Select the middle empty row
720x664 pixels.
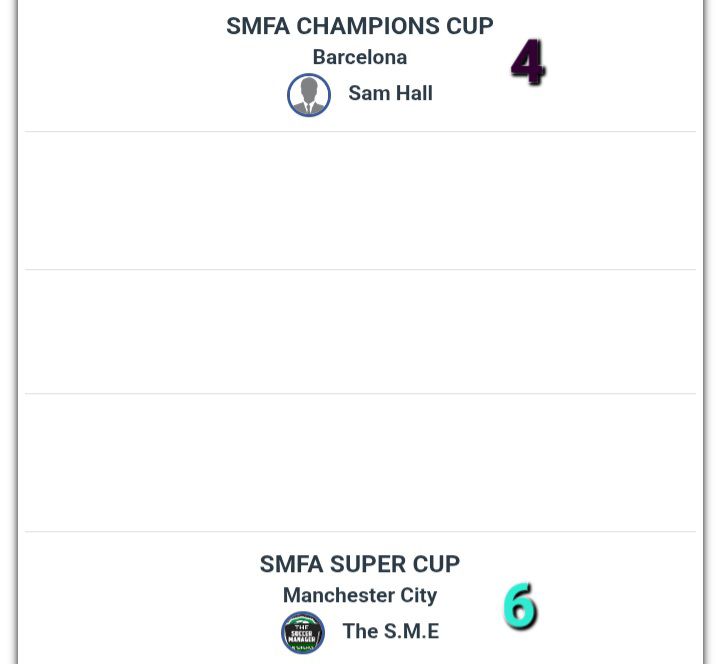(360, 331)
